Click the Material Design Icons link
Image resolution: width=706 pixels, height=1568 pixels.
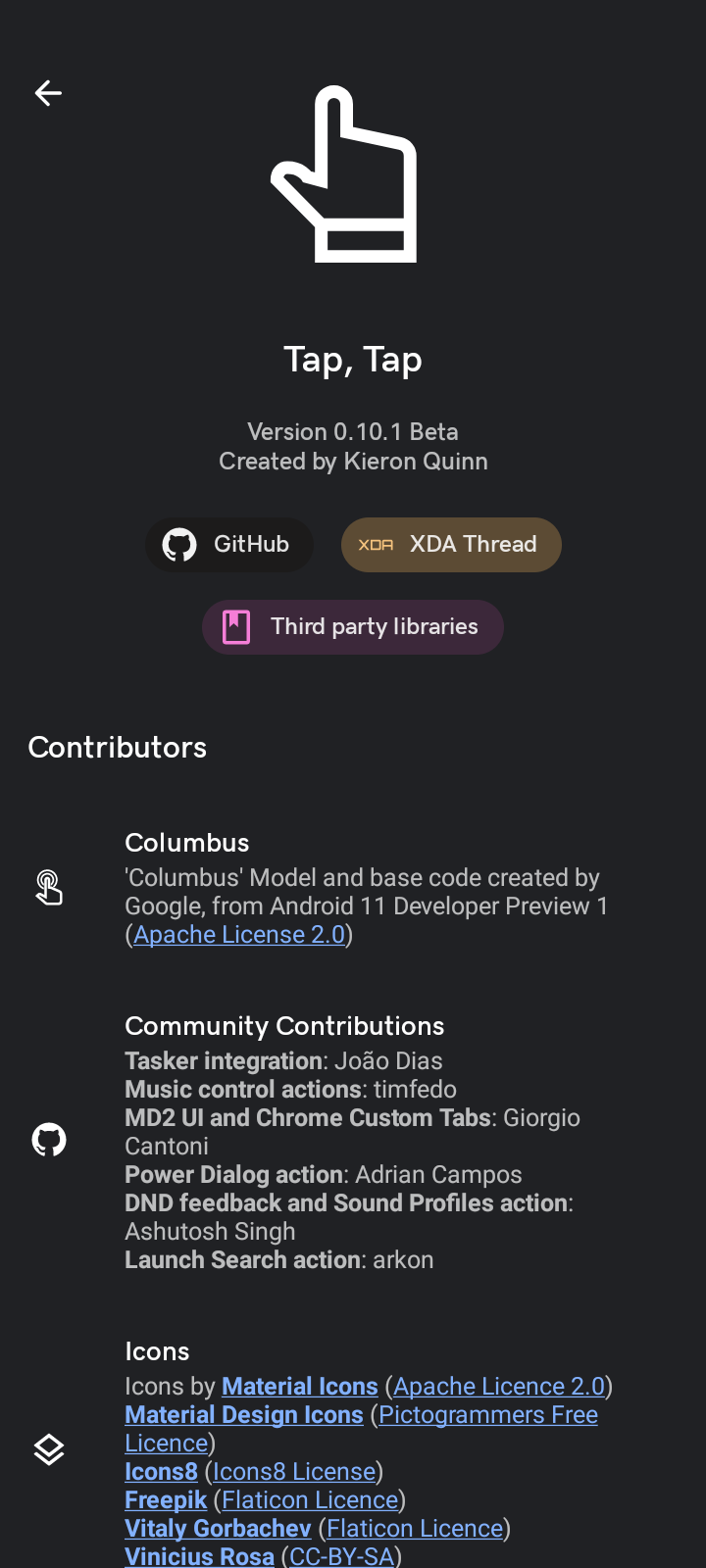coord(243,1414)
